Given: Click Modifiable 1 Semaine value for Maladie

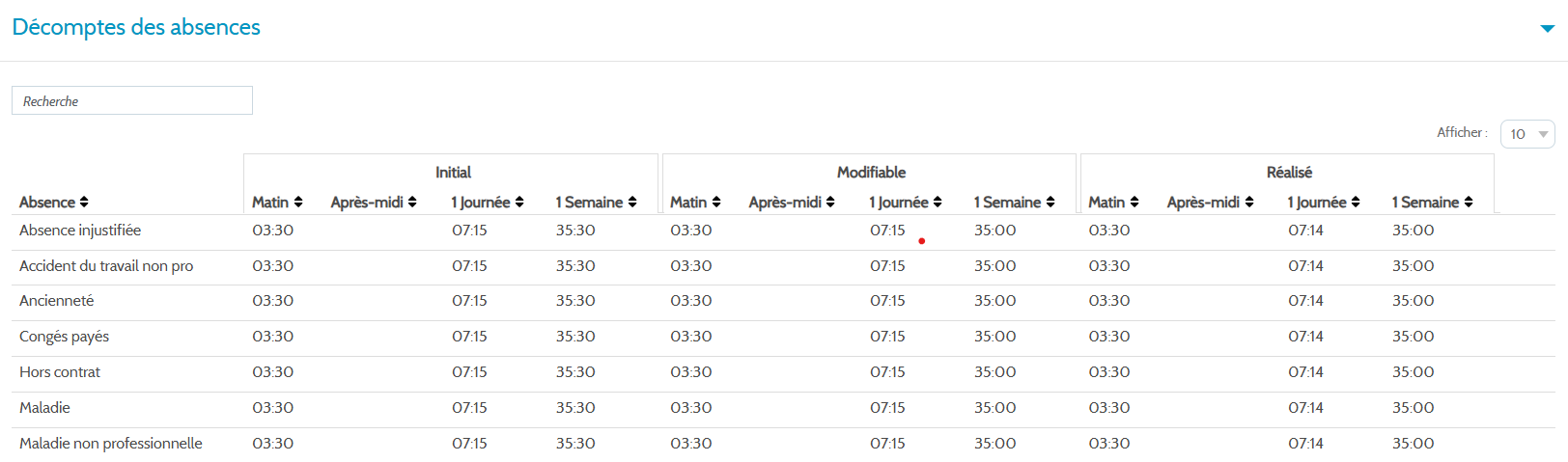Looking at the screenshot, I should click(x=994, y=408).
